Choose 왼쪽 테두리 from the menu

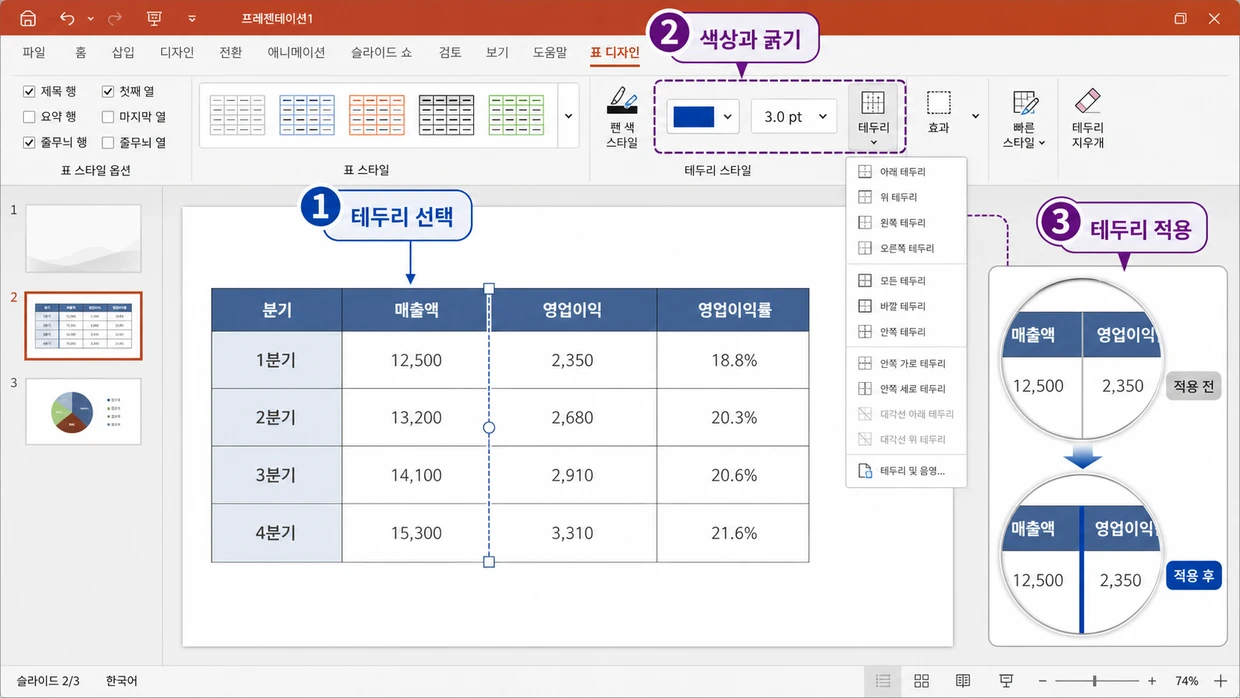point(906,223)
